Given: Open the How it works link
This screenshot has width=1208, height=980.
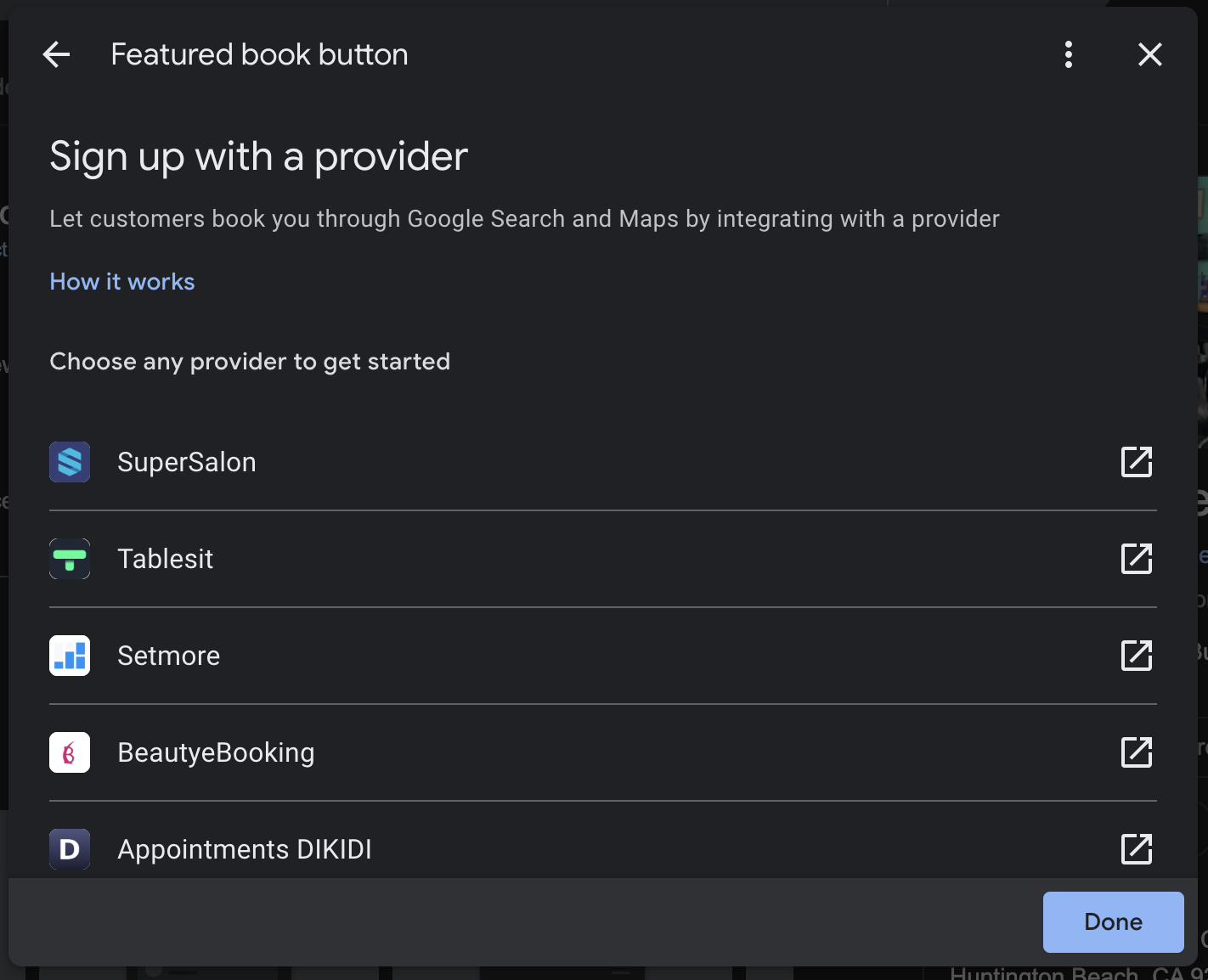Looking at the screenshot, I should (x=122, y=282).
